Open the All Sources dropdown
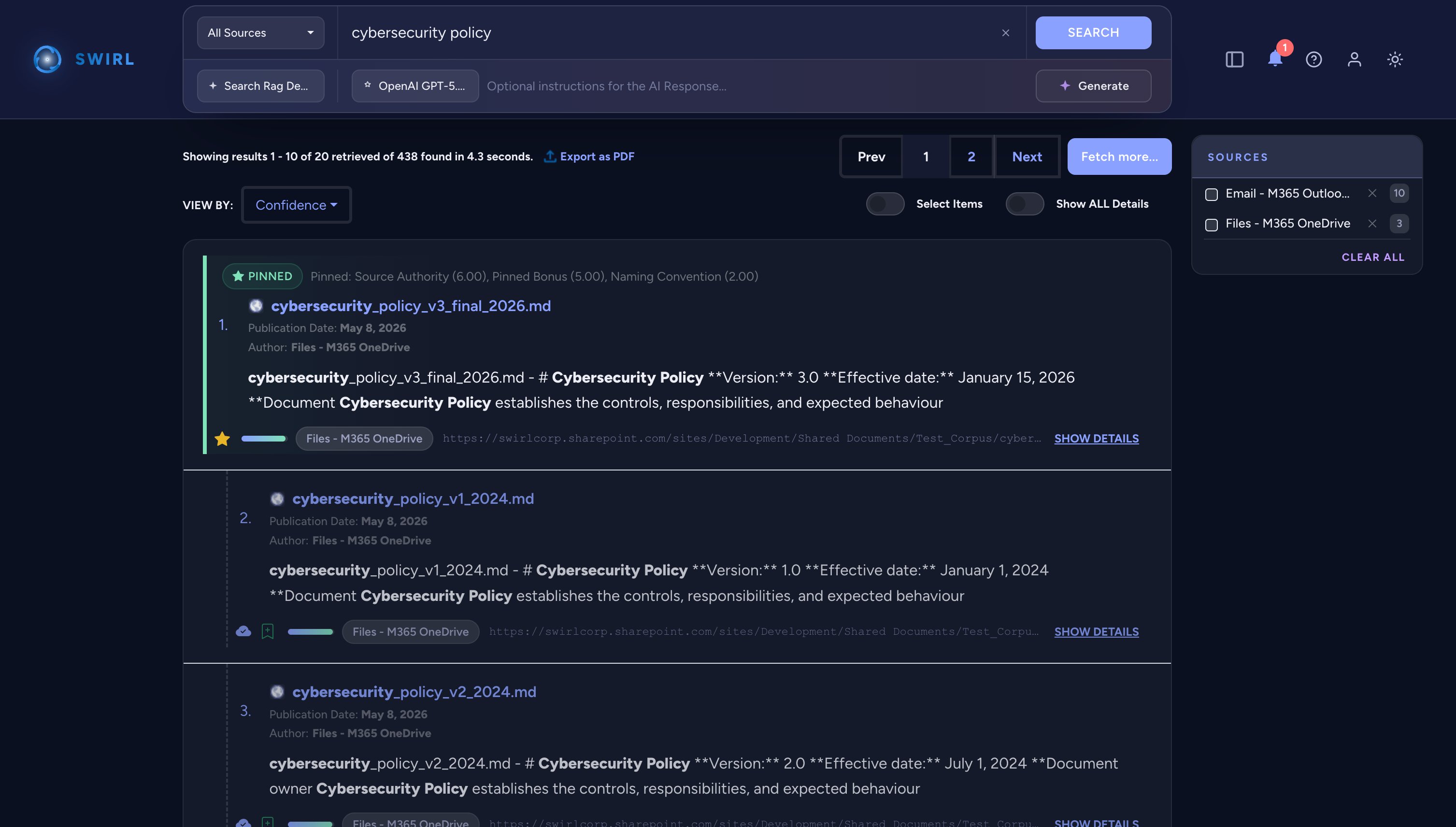1456x827 pixels. (261, 33)
